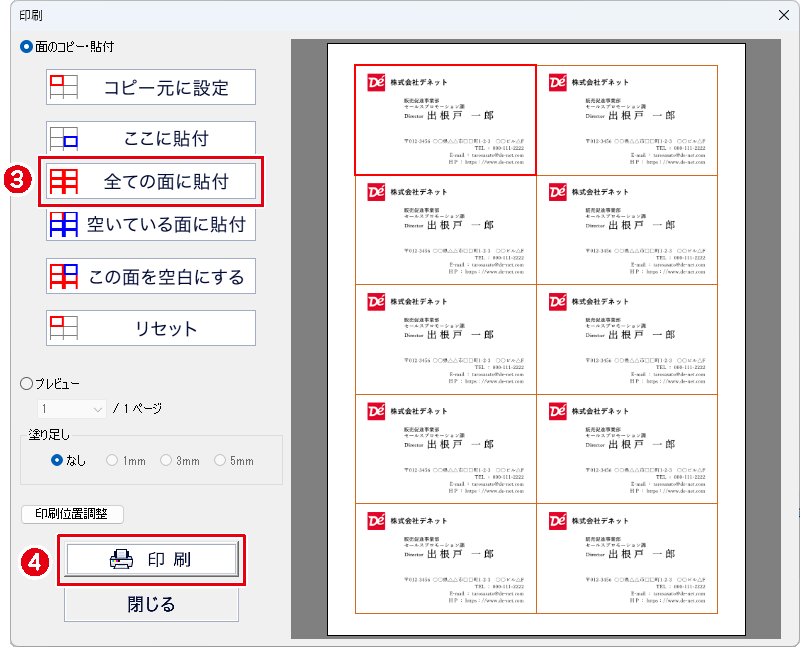Close the 印刷 dialog with X

coord(783,16)
